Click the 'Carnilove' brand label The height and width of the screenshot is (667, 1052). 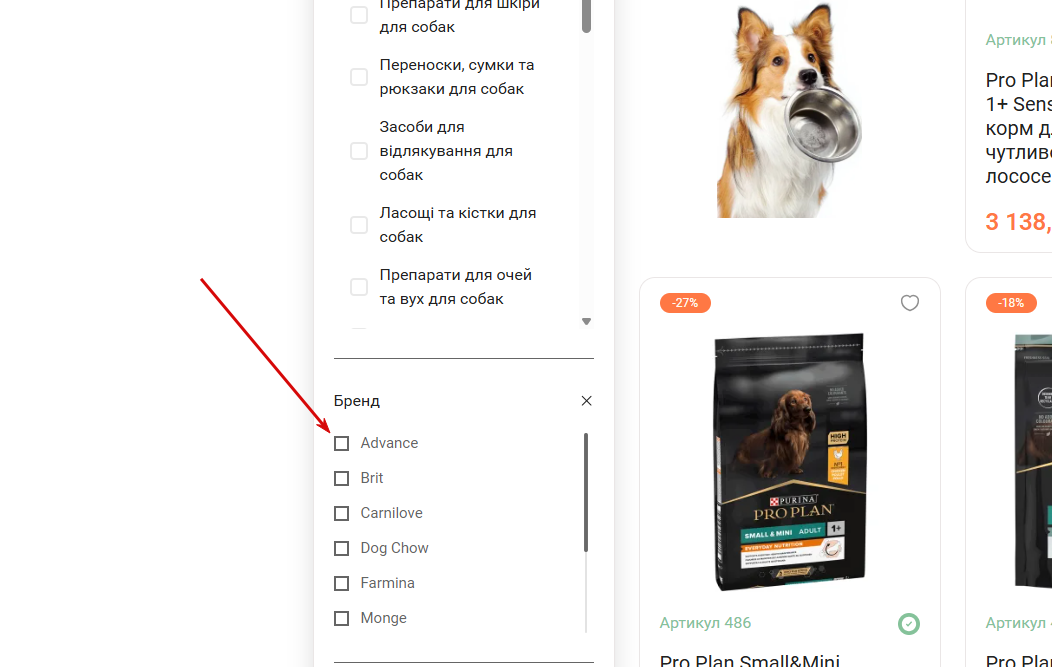pos(392,513)
